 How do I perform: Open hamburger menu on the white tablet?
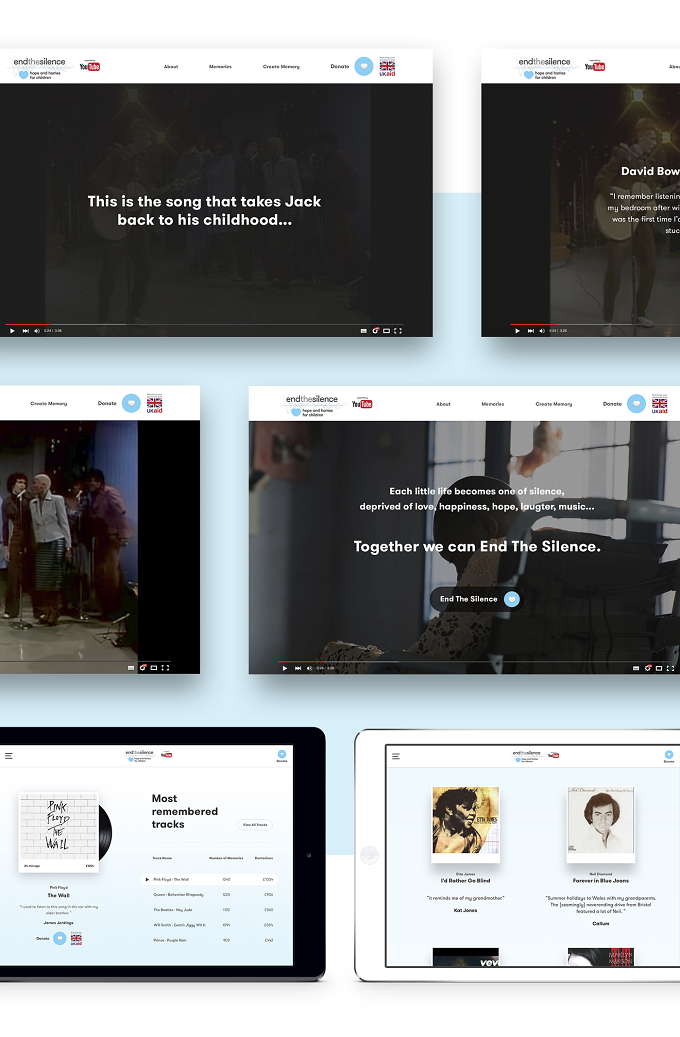396,756
